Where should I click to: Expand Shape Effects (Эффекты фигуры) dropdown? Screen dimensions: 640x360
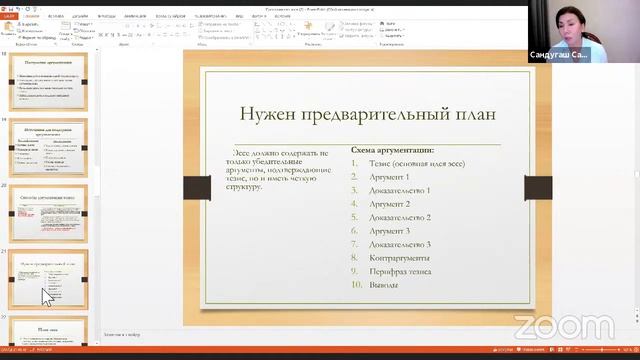pos(358,36)
